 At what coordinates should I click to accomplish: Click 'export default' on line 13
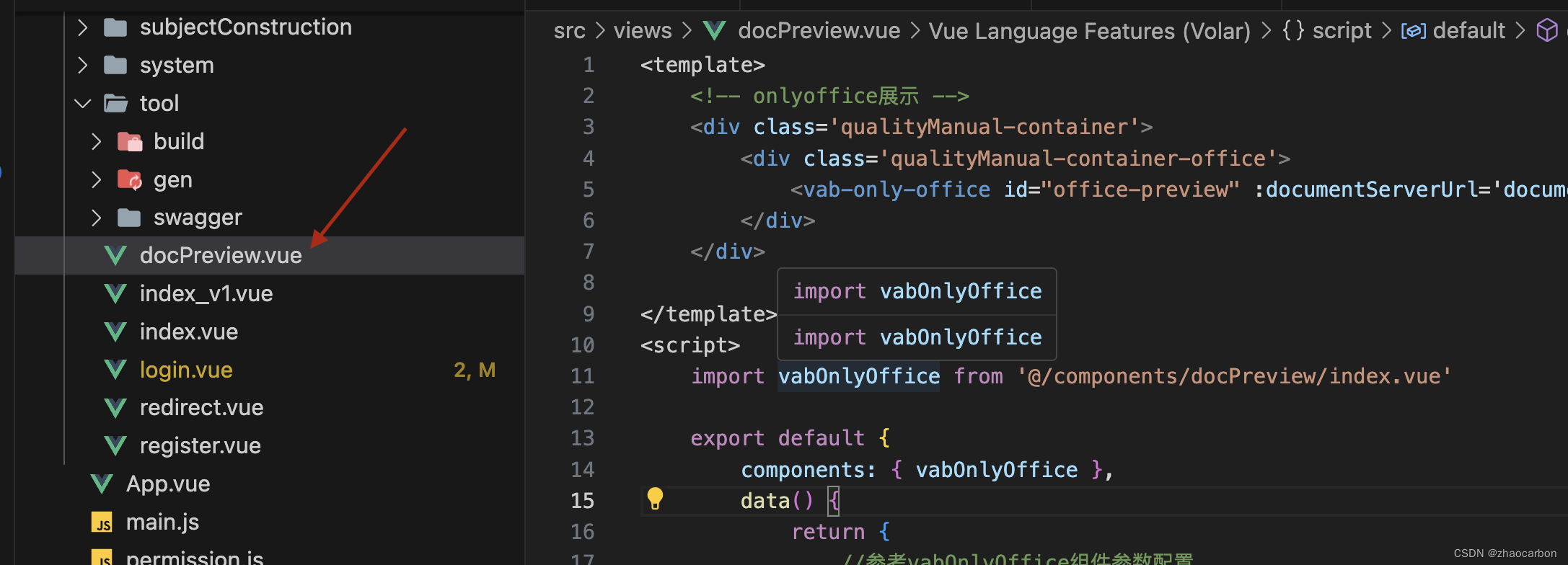pos(778,438)
